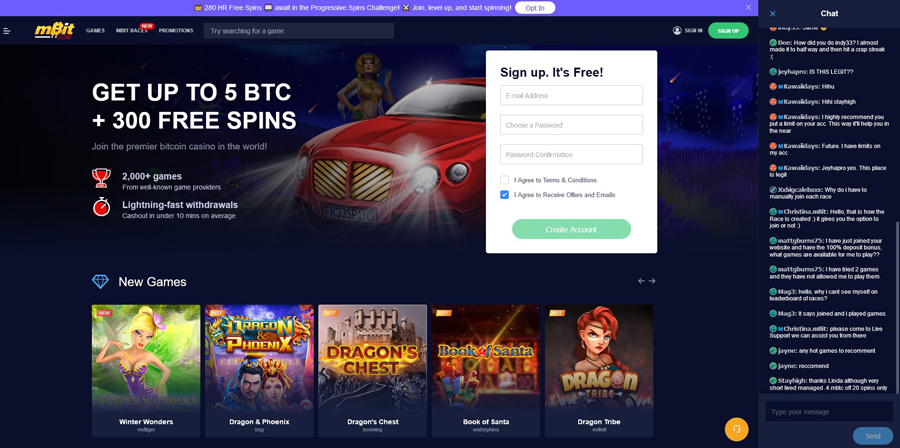Uncheck I Agree to Receive Offers and Emails

tap(505, 195)
